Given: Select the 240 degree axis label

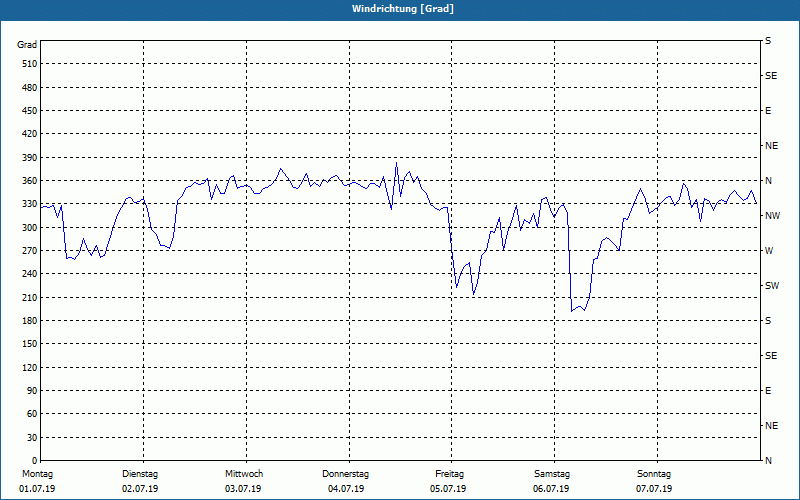Looking at the screenshot, I should coord(29,274).
